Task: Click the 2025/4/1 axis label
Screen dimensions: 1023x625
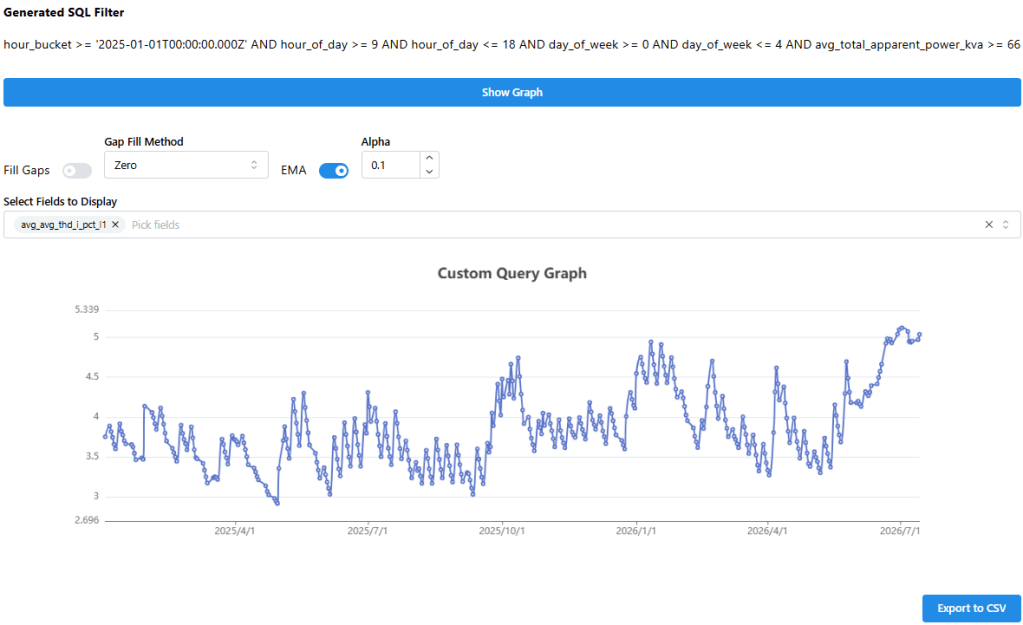Action: pos(235,530)
